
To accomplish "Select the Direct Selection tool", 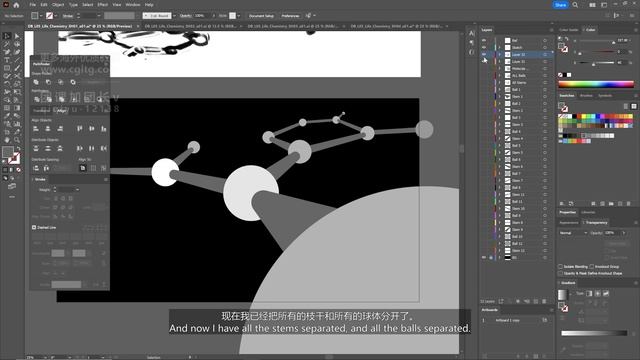I will 17,36.
